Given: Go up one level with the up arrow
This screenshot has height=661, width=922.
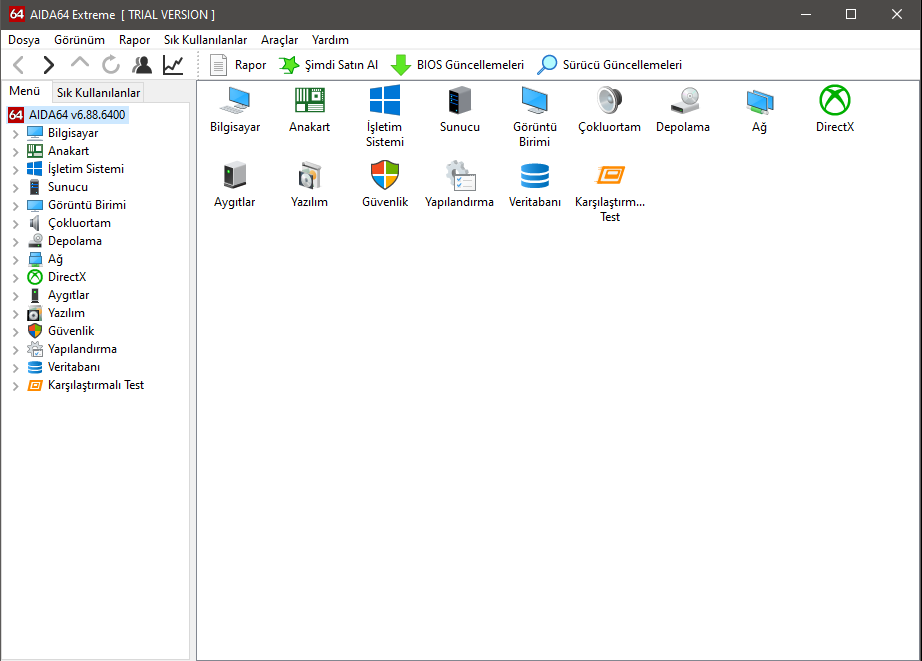Looking at the screenshot, I should coord(80,64).
